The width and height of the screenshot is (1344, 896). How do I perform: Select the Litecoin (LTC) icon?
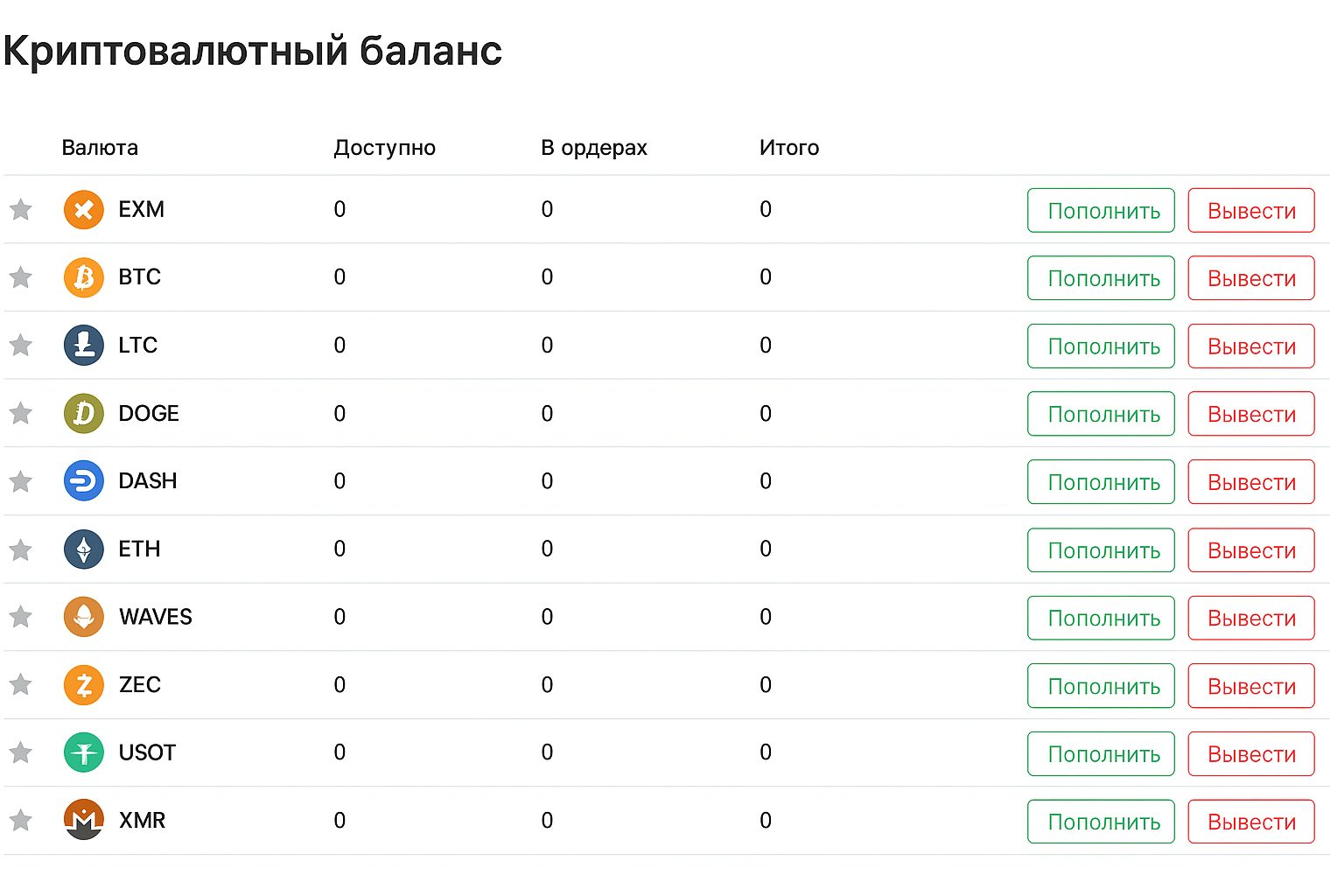(x=83, y=346)
